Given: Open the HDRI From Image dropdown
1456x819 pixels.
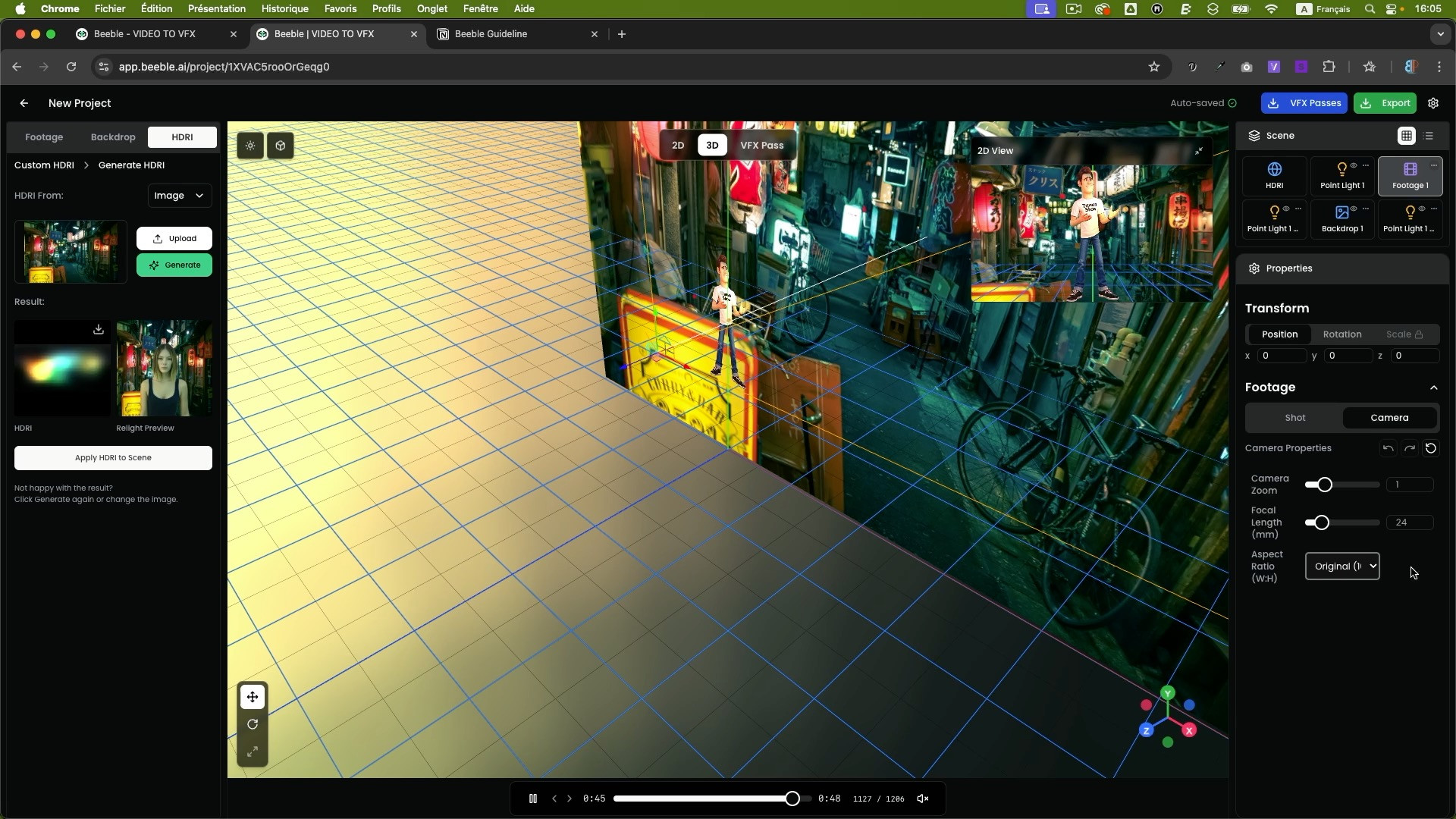Looking at the screenshot, I should click(x=179, y=196).
